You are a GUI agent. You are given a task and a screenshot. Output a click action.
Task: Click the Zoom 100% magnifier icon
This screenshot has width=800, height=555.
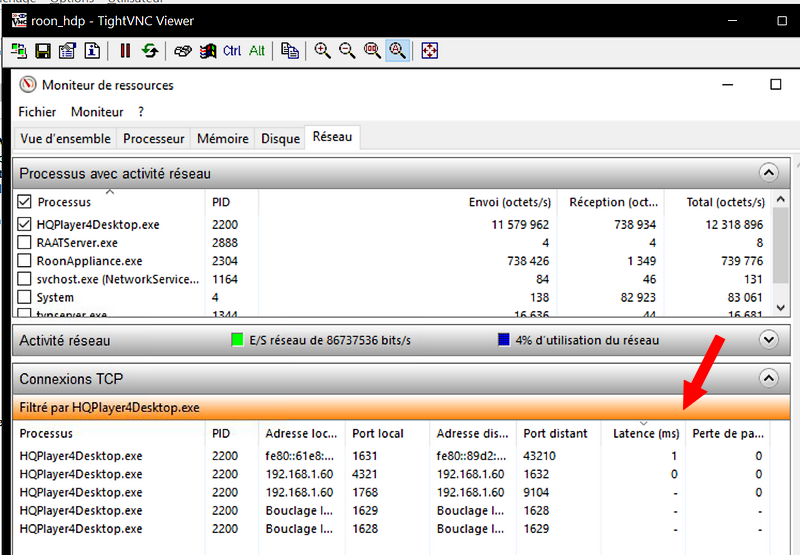coord(372,51)
